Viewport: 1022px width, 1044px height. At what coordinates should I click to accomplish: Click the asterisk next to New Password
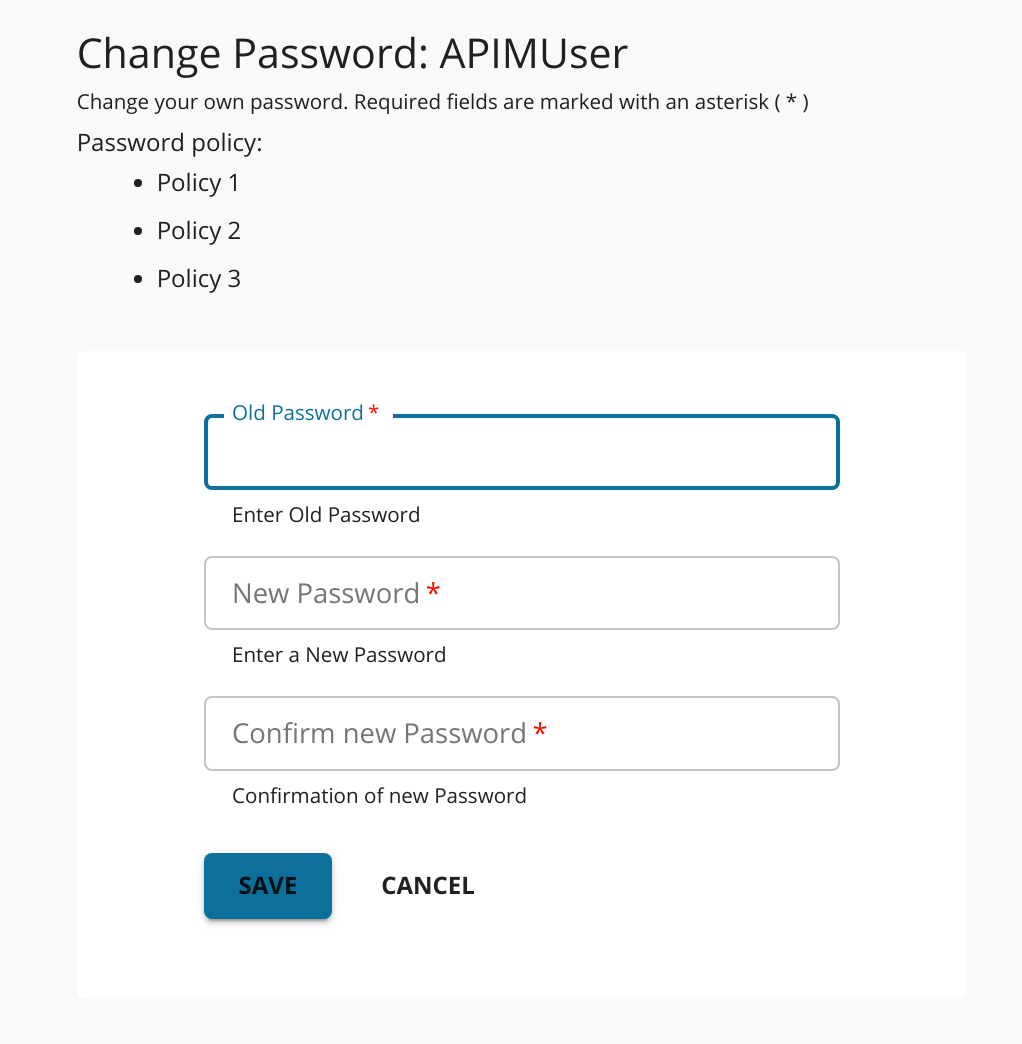[x=432, y=592]
